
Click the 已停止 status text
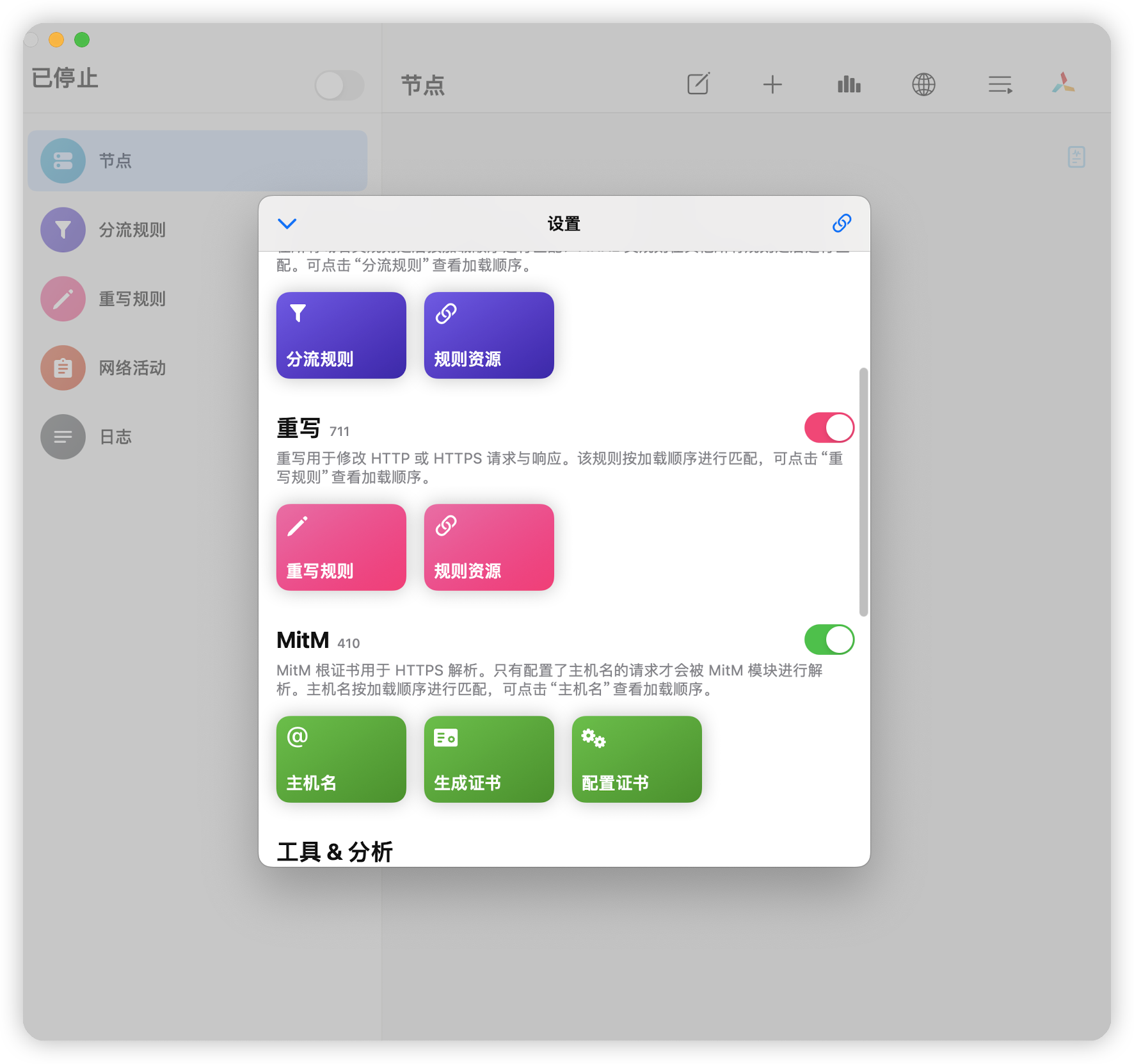tap(65, 78)
